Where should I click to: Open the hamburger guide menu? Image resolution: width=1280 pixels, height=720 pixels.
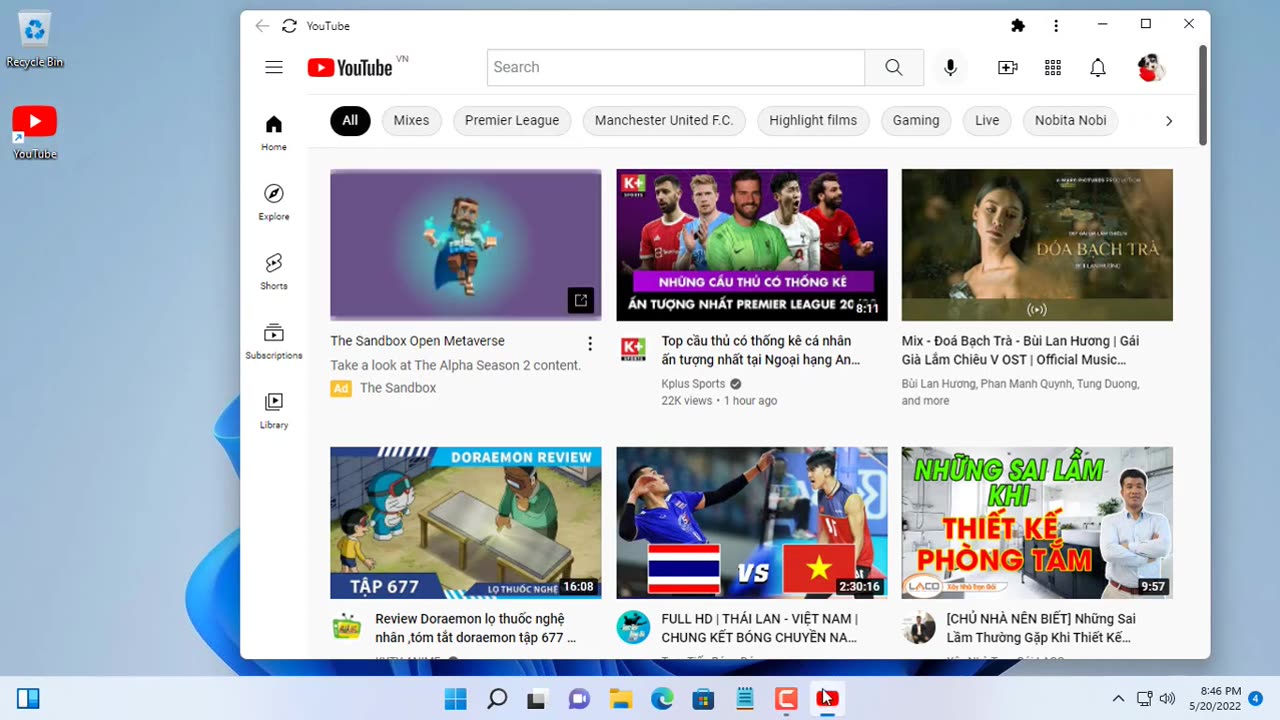(x=274, y=67)
